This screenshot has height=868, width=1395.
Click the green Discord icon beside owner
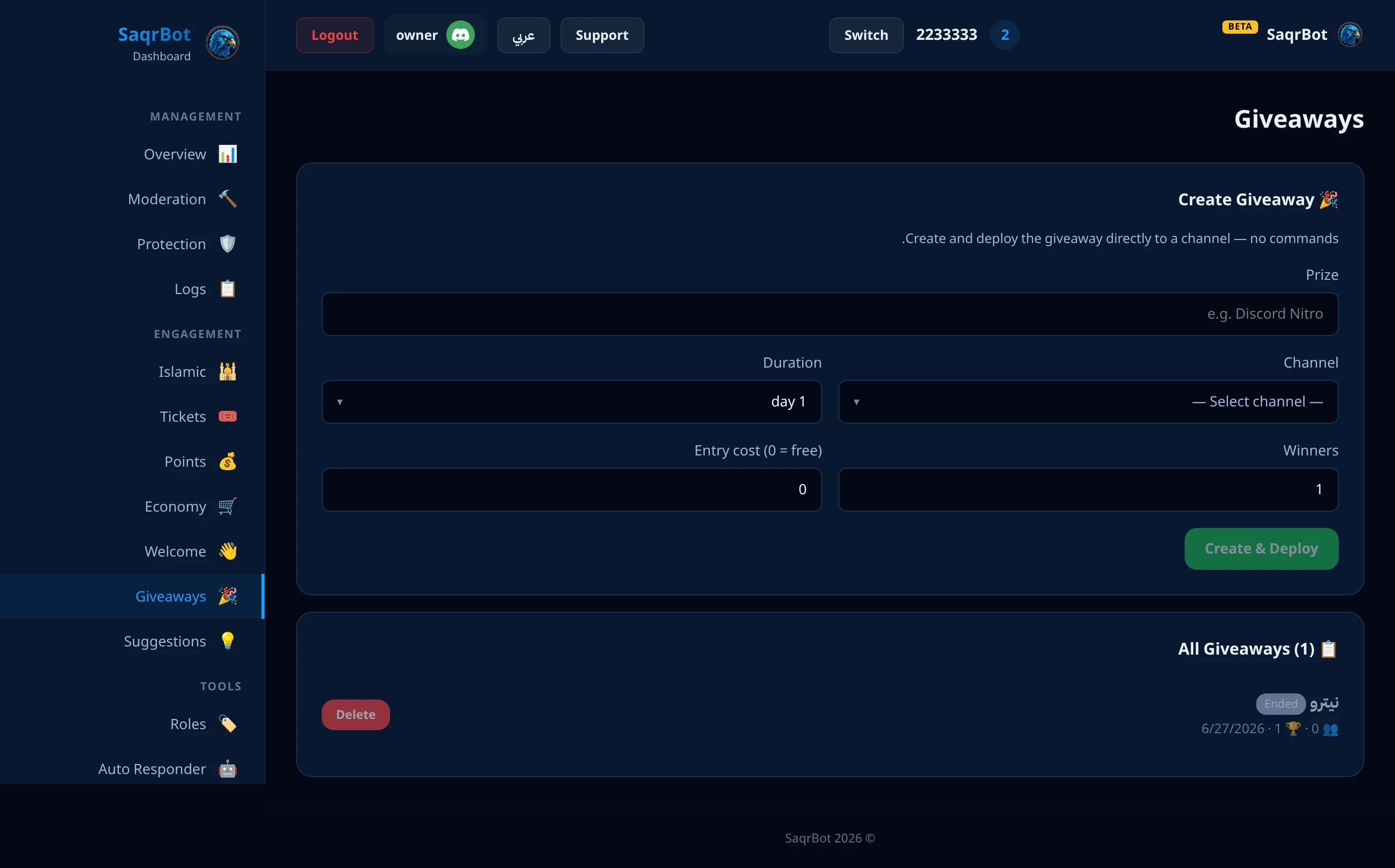[461, 35]
